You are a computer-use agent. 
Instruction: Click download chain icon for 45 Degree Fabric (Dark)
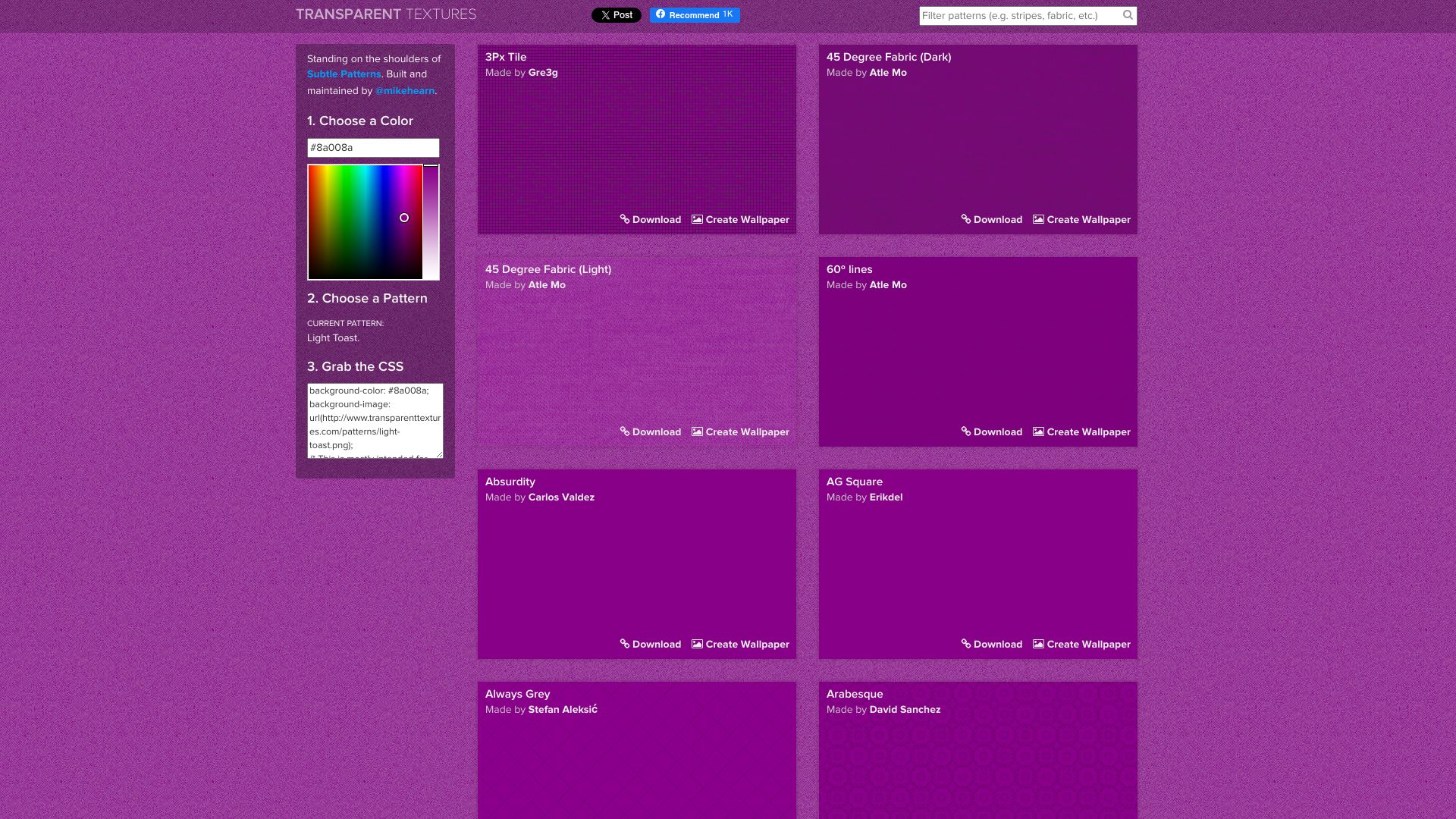click(x=966, y=219)
